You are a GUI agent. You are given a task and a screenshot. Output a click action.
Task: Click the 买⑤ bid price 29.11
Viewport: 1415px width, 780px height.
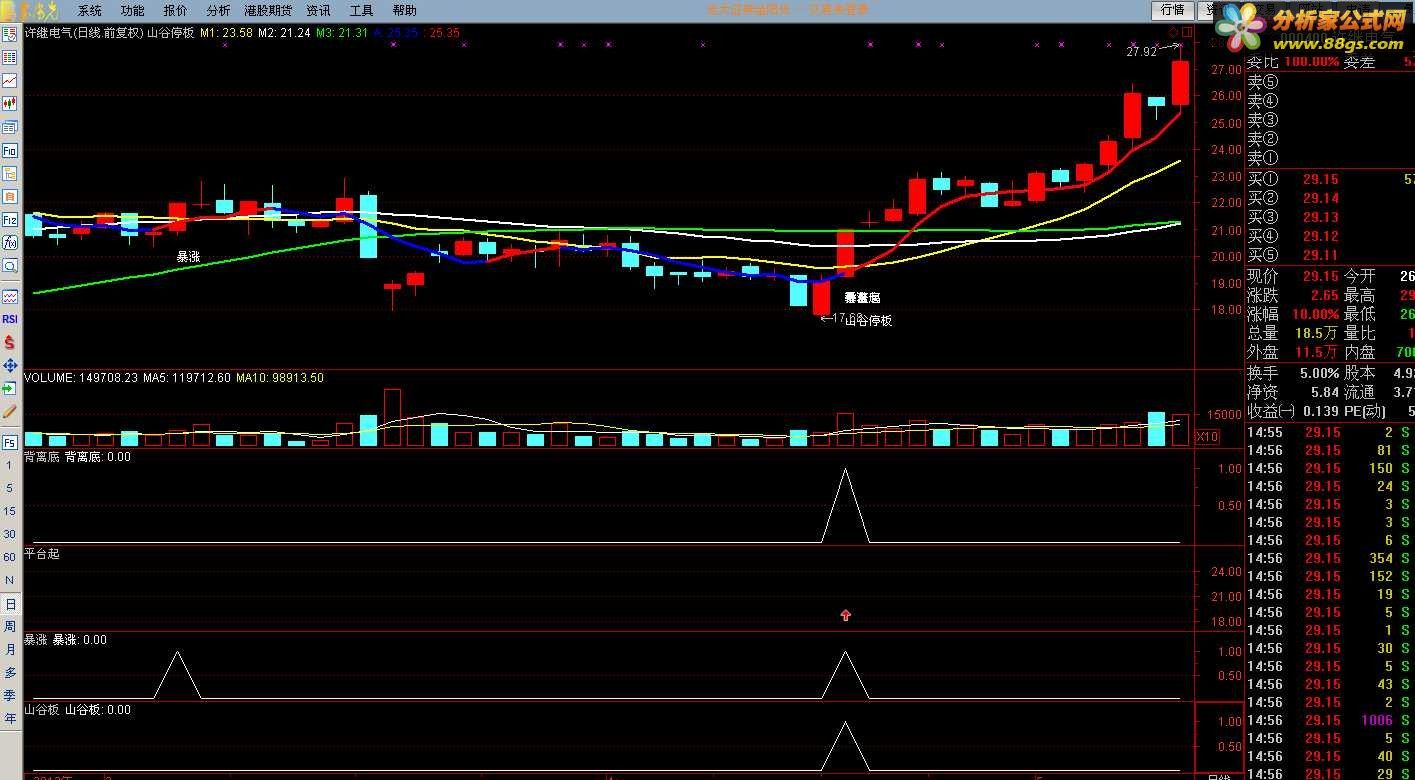pyautogui.click(x=1320, y=255)
